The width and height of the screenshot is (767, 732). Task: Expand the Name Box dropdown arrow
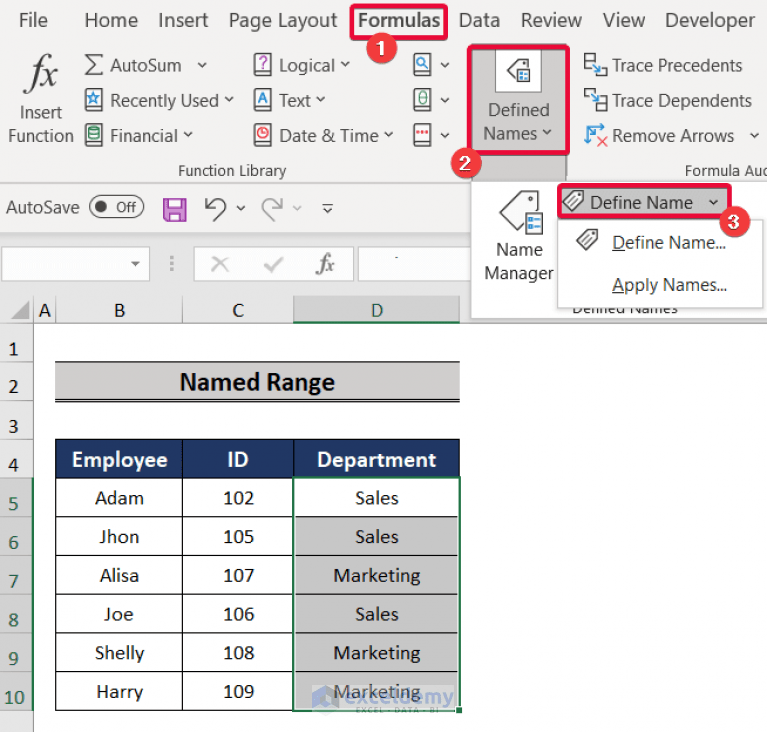click(x=135, y=264)
